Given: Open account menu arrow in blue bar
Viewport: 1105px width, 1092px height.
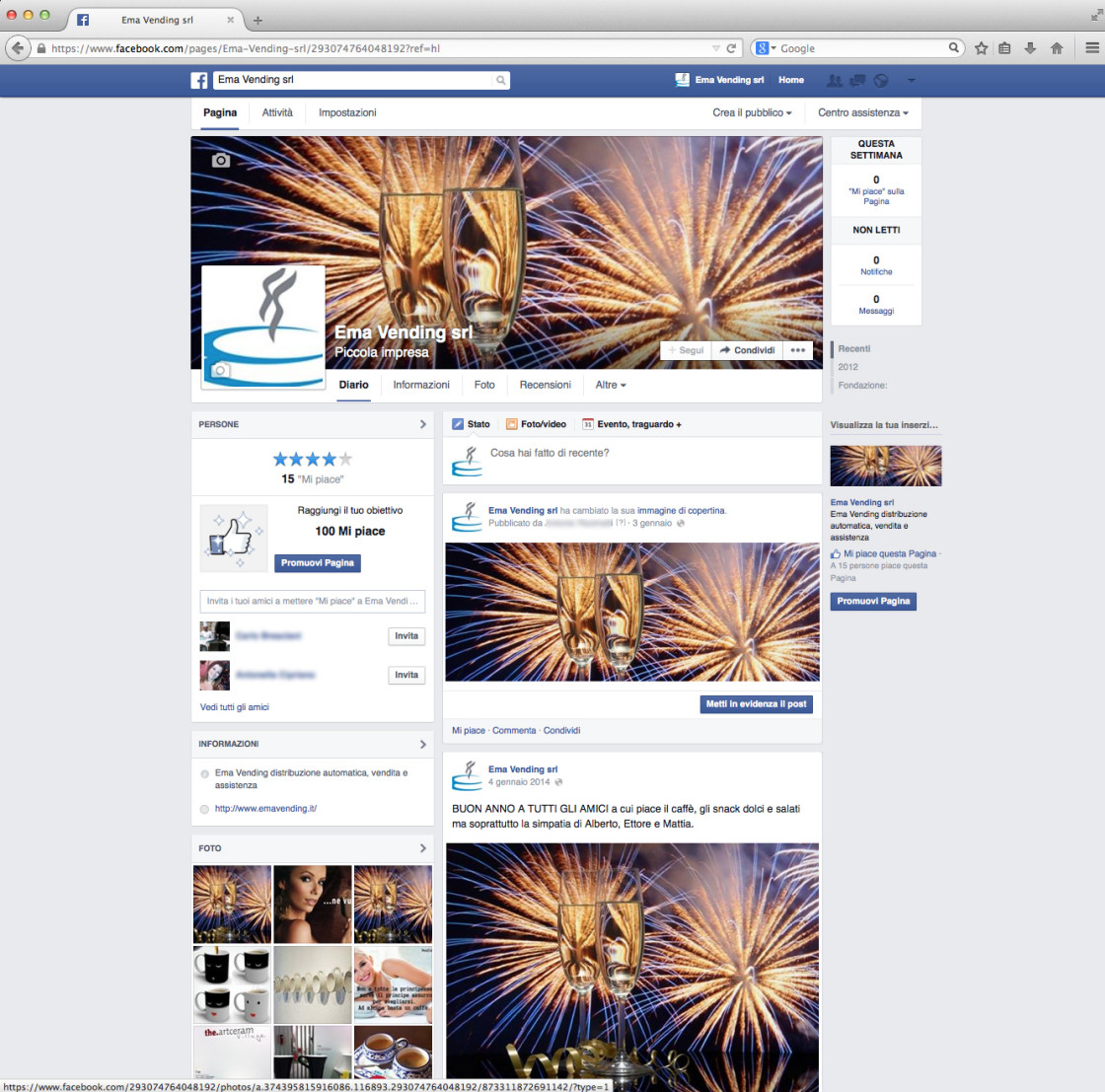Looking at the screenshot, I should [912, 80].
